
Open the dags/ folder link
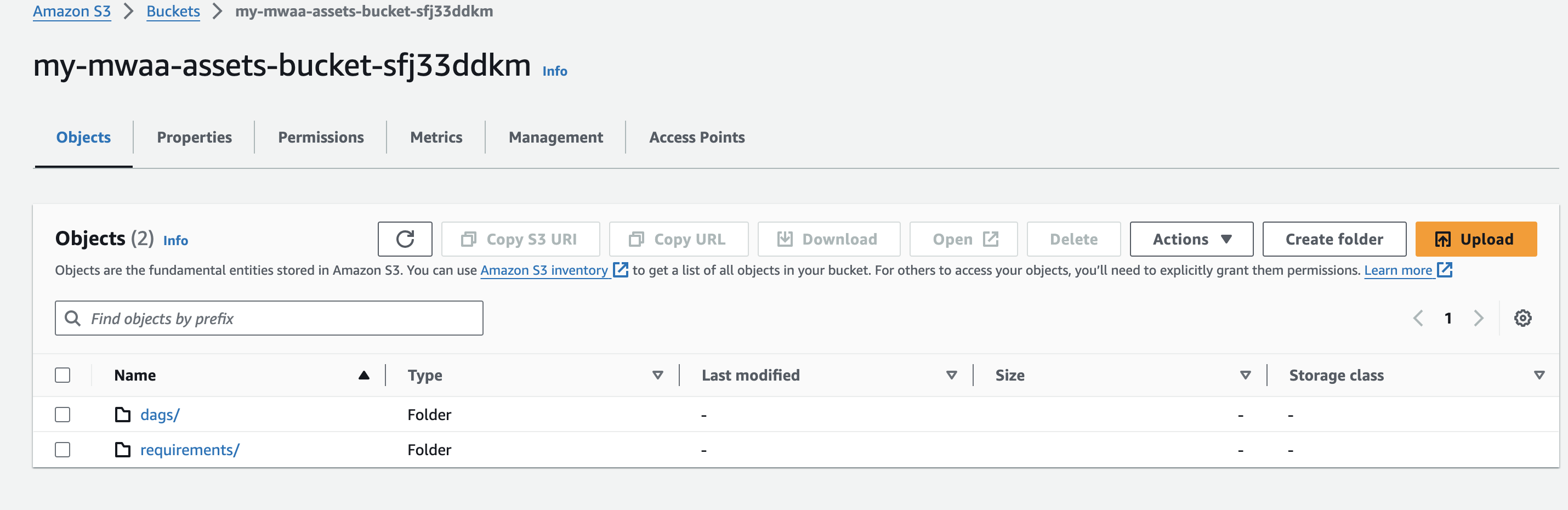[160, 415]
